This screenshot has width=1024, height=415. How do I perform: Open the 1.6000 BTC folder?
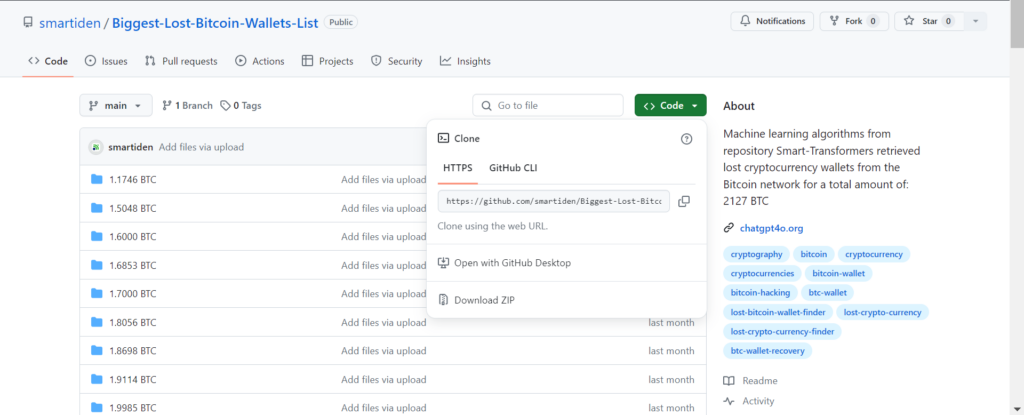click(x=133, y=237)
